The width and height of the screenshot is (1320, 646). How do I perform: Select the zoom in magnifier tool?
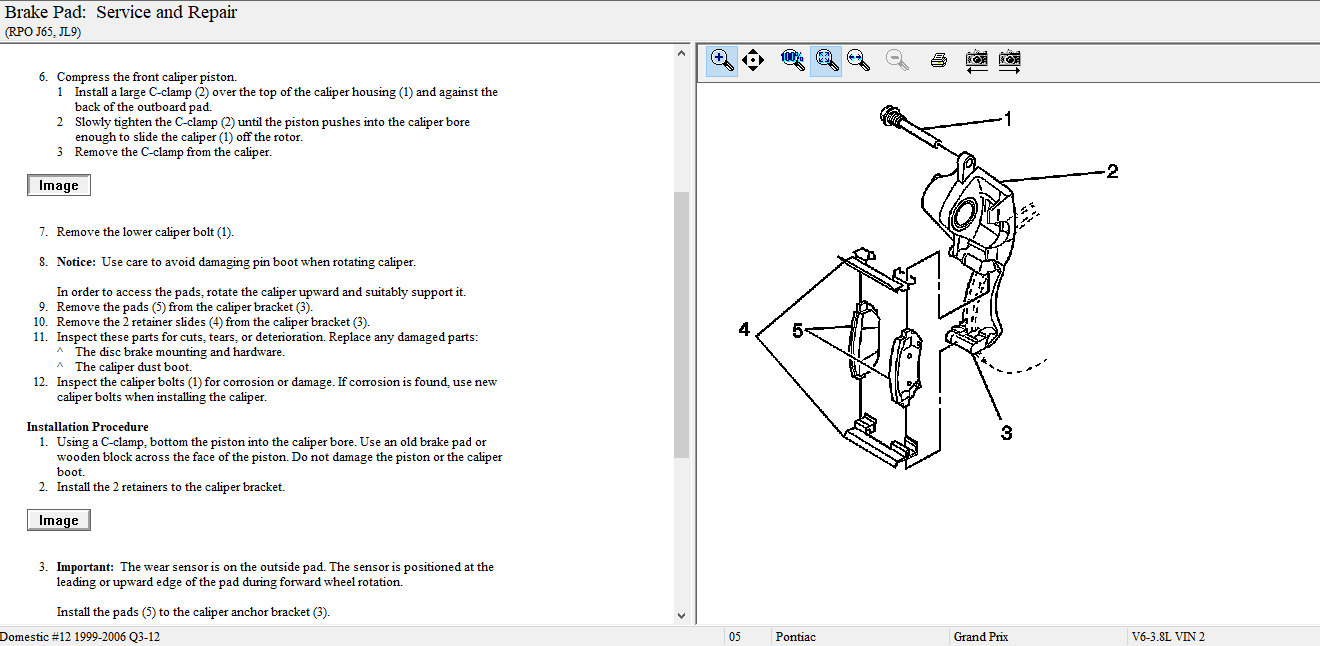point(721,60)
